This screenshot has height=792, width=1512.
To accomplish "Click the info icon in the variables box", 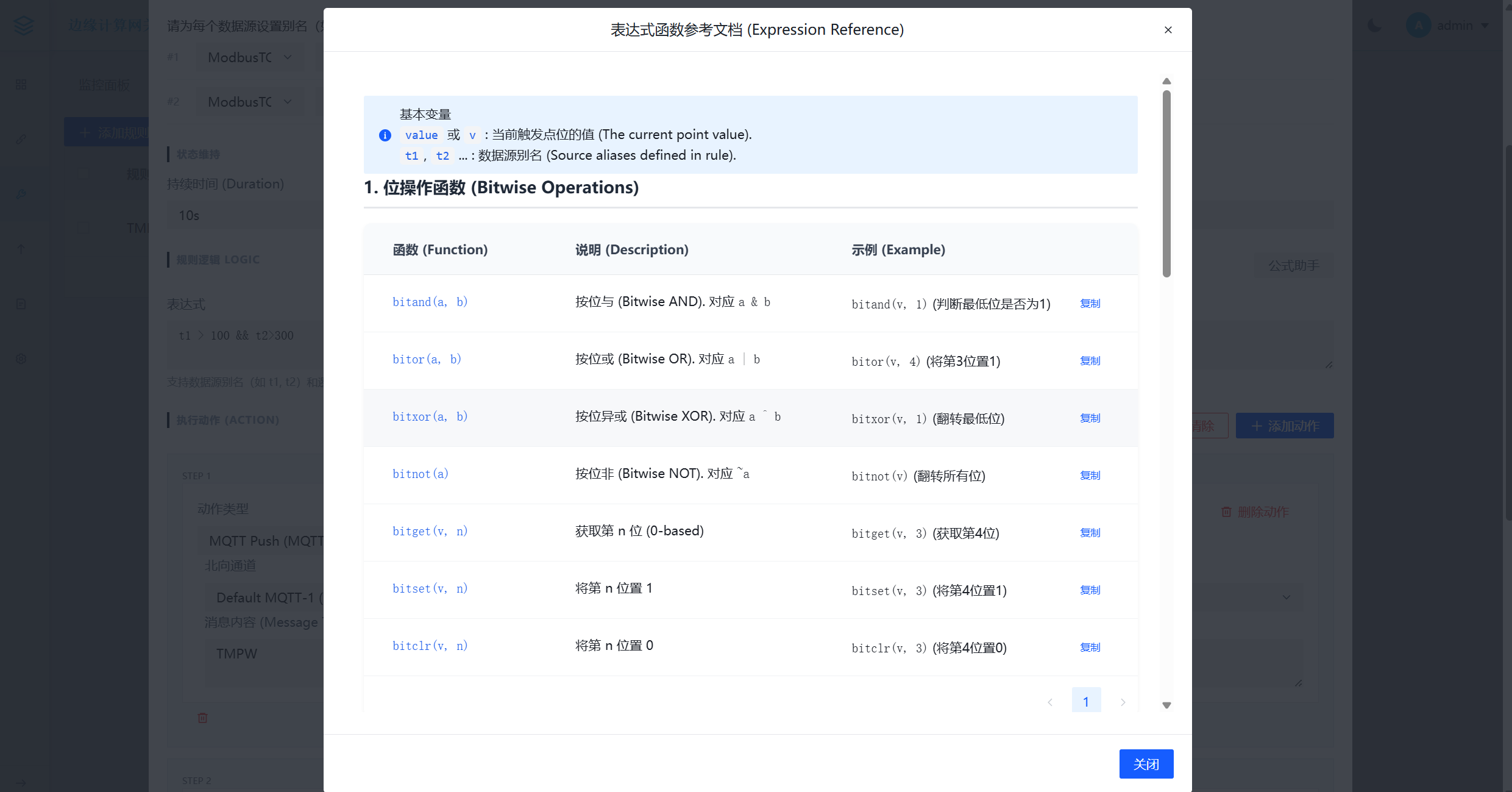I will 385,135.
